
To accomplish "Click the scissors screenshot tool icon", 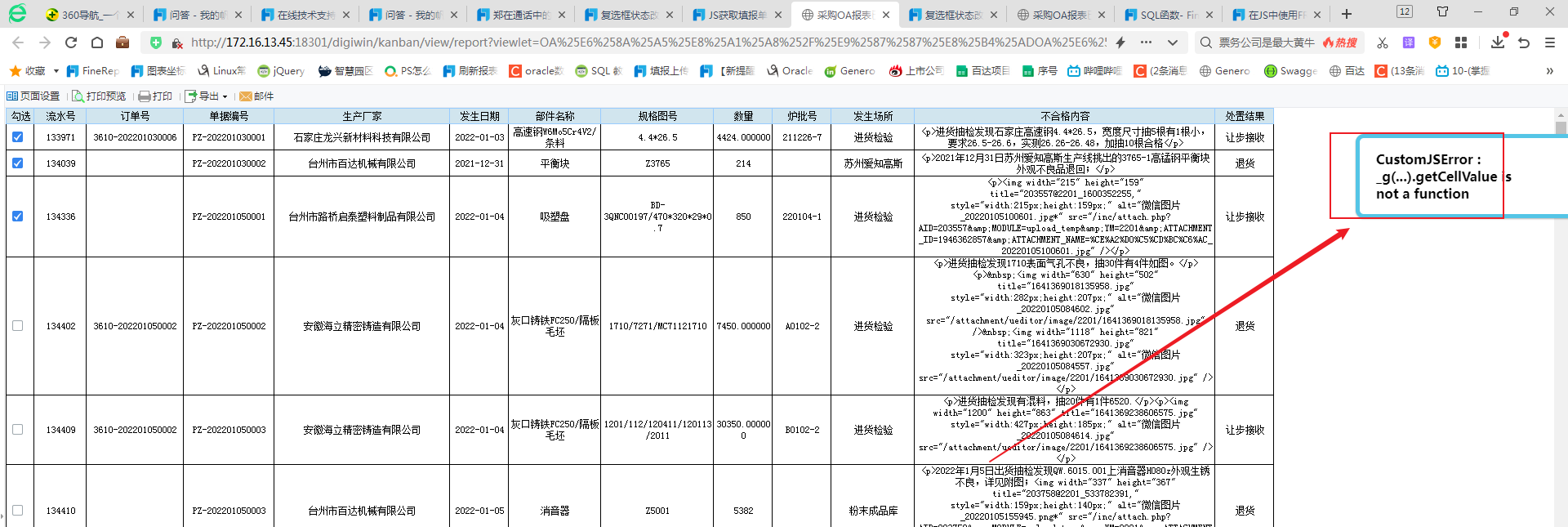I will (x=1383, y=42).
